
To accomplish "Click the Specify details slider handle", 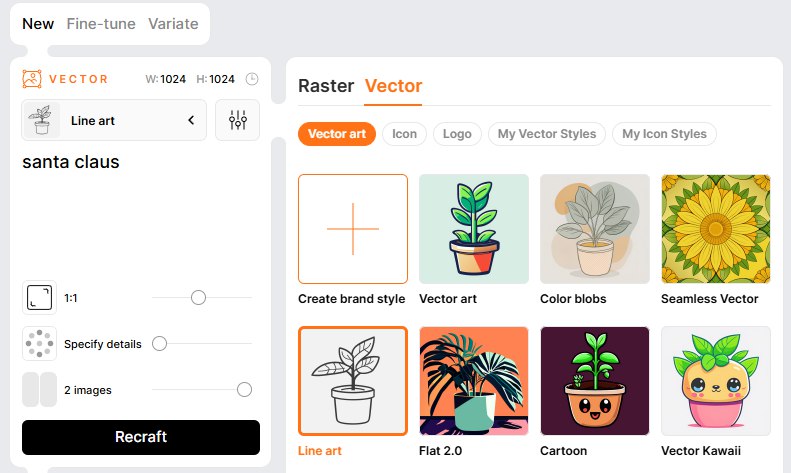I will click(x=159, y=343).
